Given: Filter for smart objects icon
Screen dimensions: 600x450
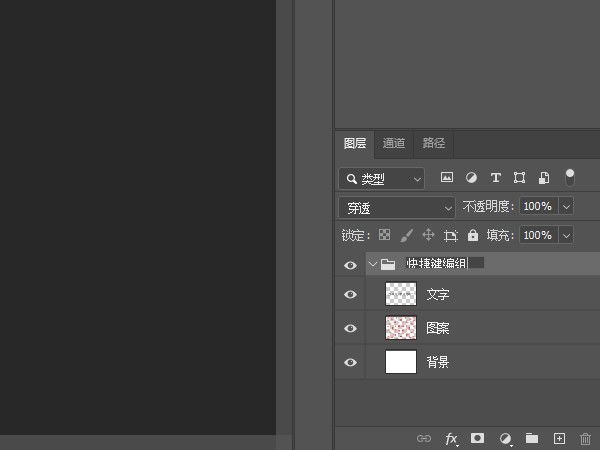Looking at the screenshot, I should pos(544,178).
